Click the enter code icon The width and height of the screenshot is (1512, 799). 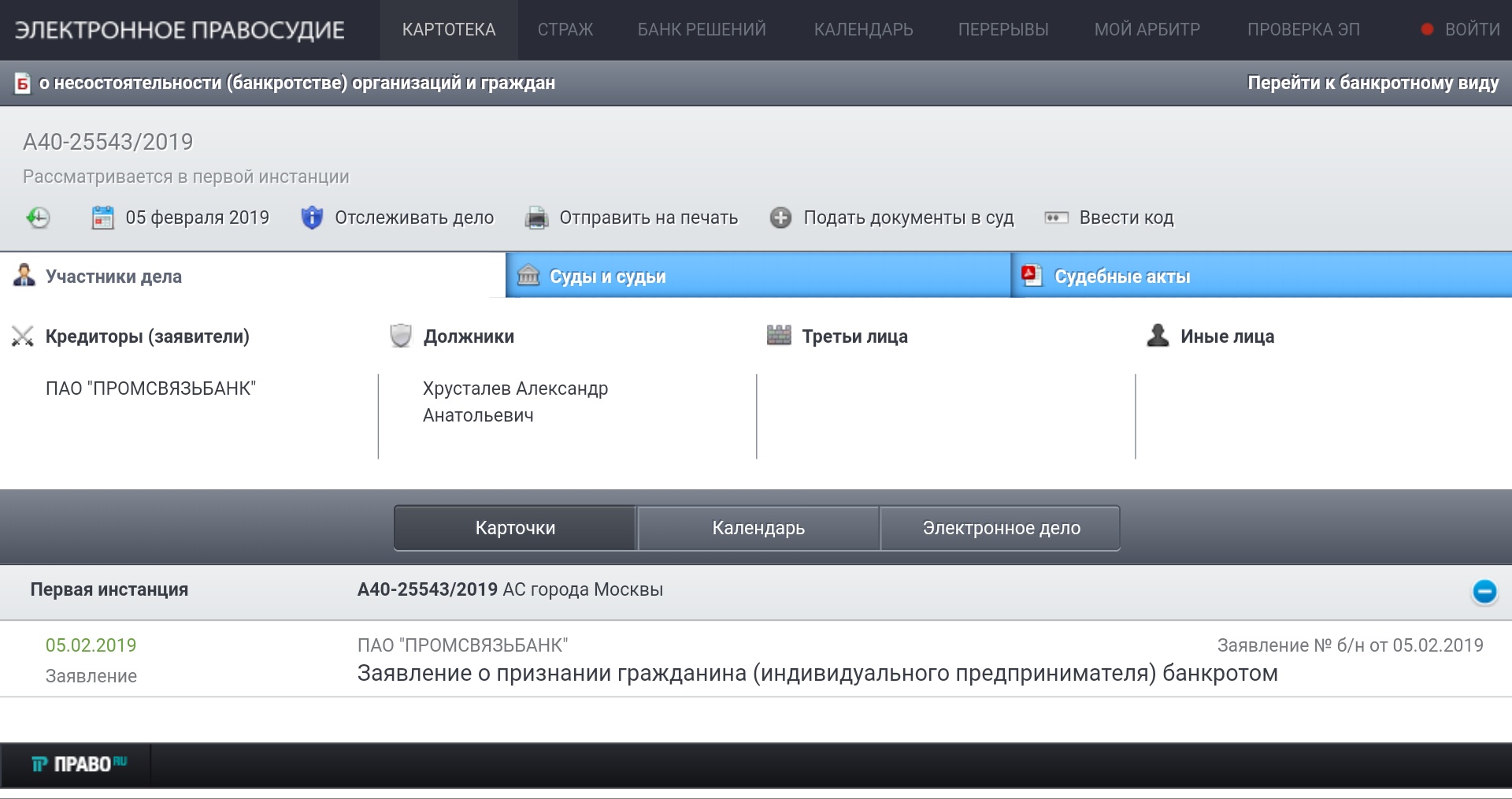click(1056, 217)
